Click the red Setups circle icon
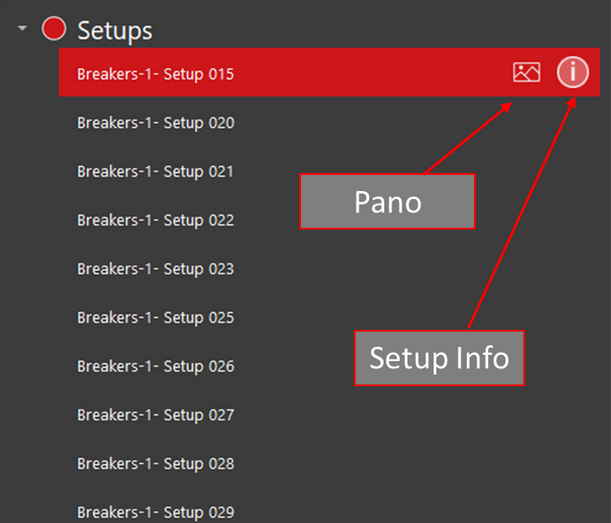Screen dimensions: 611x523 (x=54, y=29)
